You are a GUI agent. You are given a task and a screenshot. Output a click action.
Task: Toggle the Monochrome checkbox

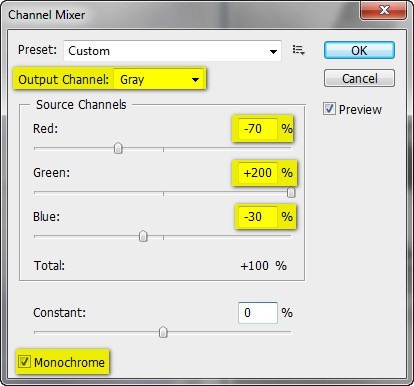coord(24,362)
